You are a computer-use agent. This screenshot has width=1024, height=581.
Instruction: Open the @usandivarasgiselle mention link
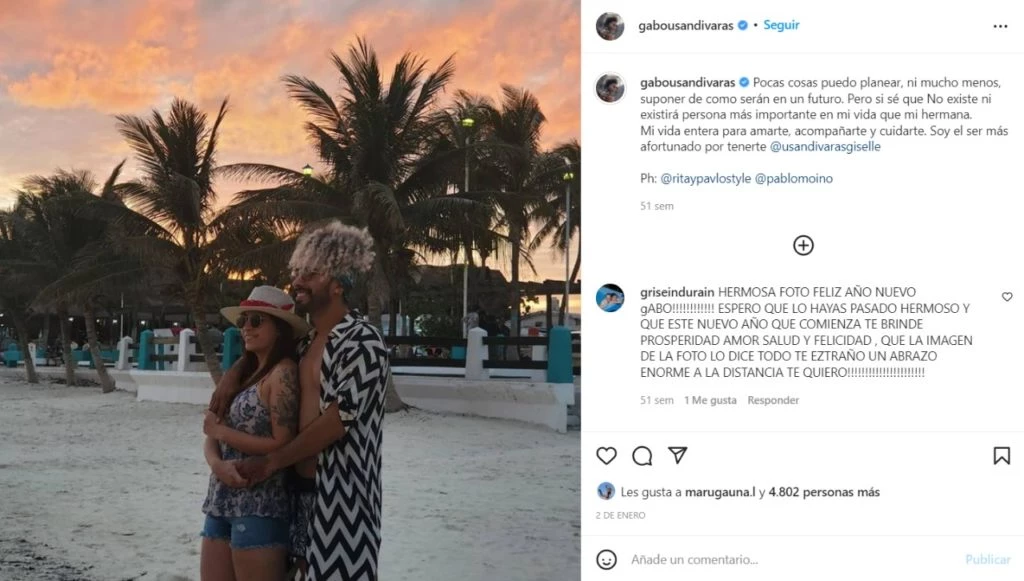point(825,146)
